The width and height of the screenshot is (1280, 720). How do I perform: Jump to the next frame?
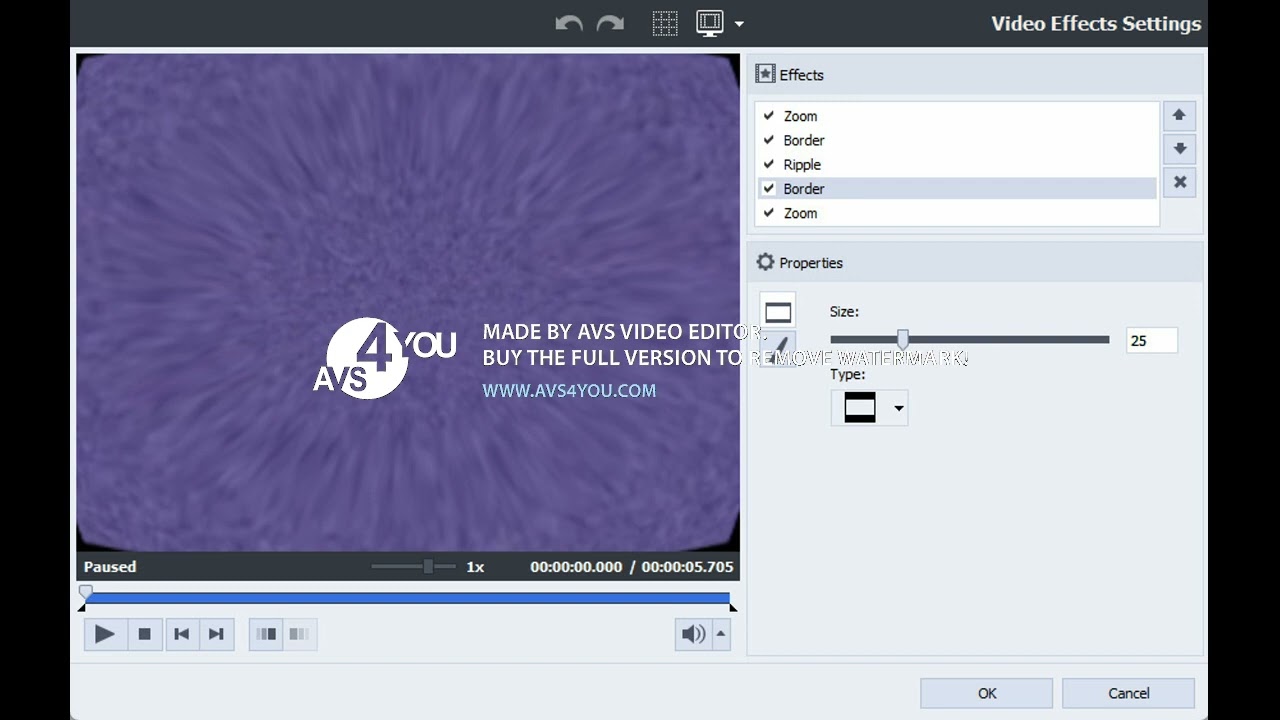(x=216, y=634)
